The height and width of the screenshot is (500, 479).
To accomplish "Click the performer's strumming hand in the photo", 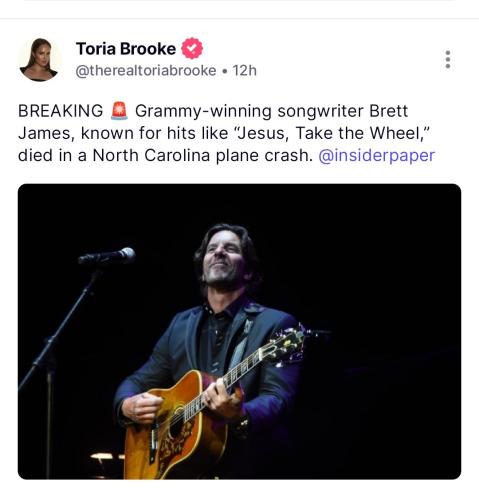I will 141,407.
